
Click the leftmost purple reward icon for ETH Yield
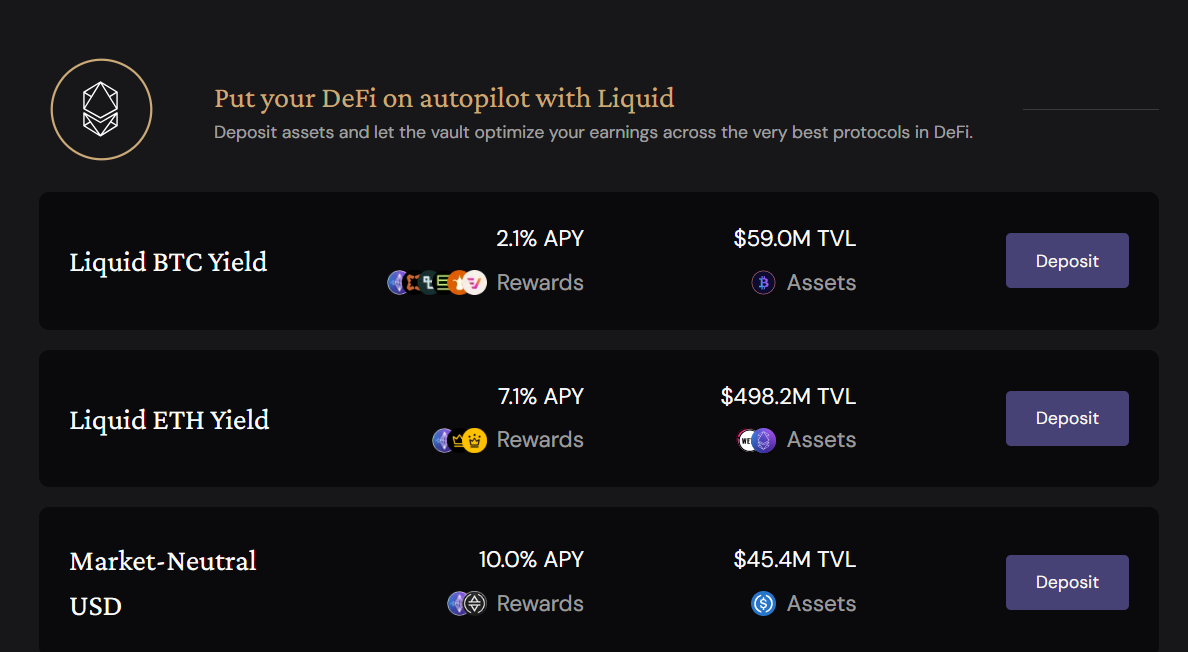pyautogui.click(x=442, y=440)
